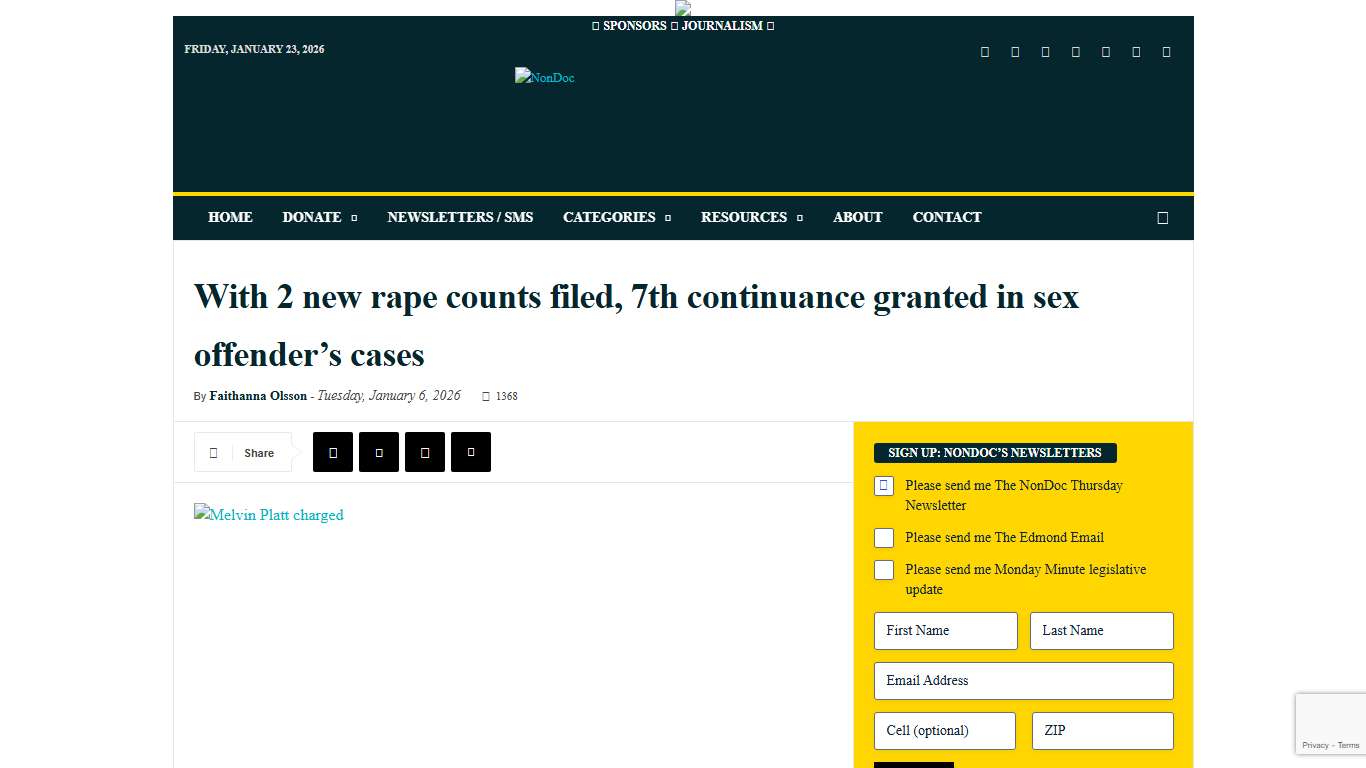Open the CONTACT menu item
Image resolution: width=1366 pixels, height=768 pixels.
coord(946,217)
